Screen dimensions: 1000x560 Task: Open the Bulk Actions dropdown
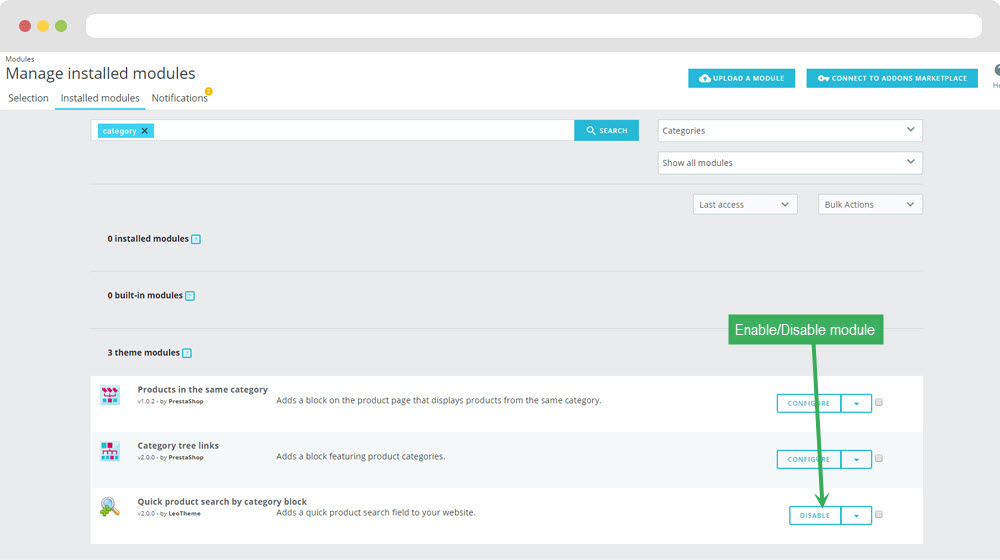click(869, 204)
